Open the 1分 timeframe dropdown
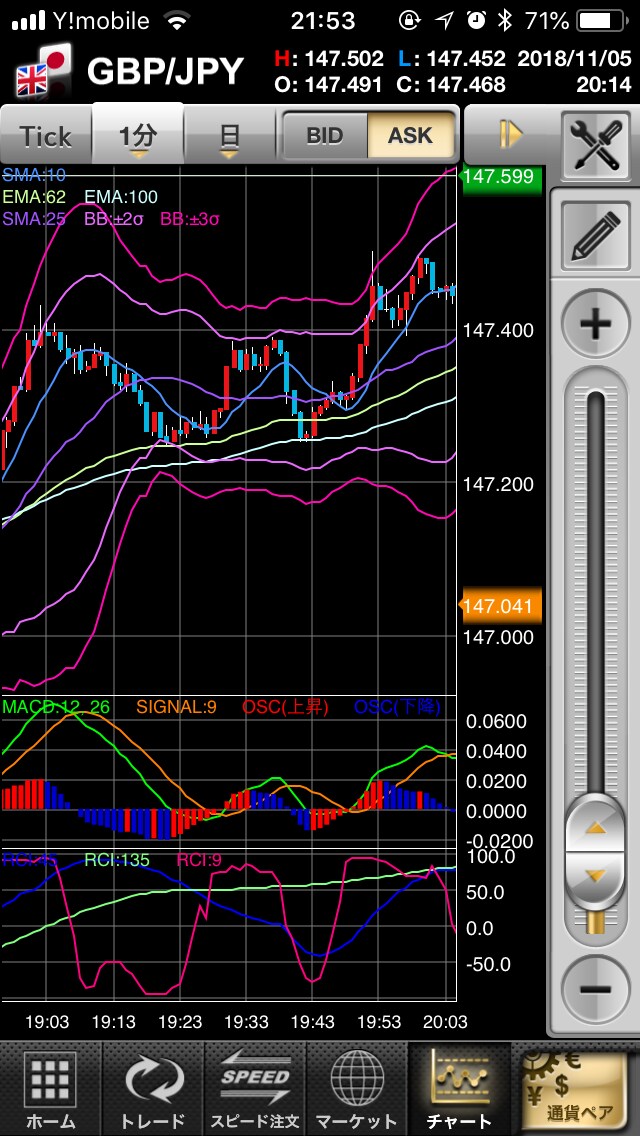The height and width of the screenshot is (1136, 640). click(x=138, y=133)
